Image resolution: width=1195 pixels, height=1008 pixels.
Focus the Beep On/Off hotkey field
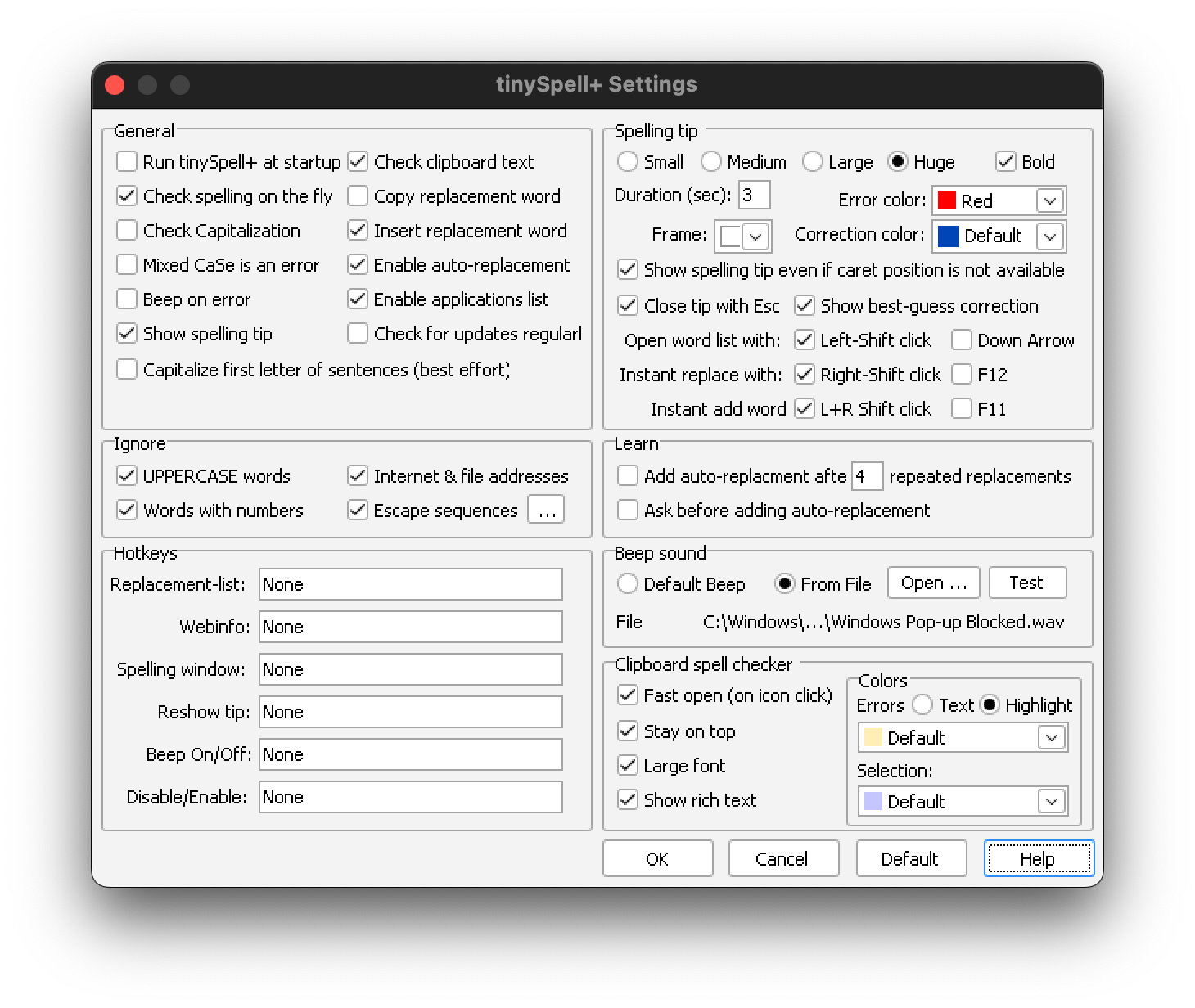point(411,754)
